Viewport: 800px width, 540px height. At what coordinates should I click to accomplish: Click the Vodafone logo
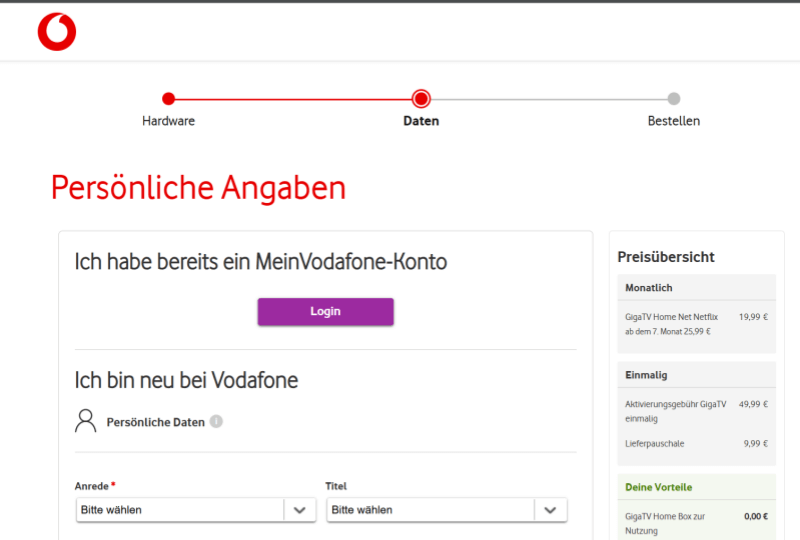[57, 32]
